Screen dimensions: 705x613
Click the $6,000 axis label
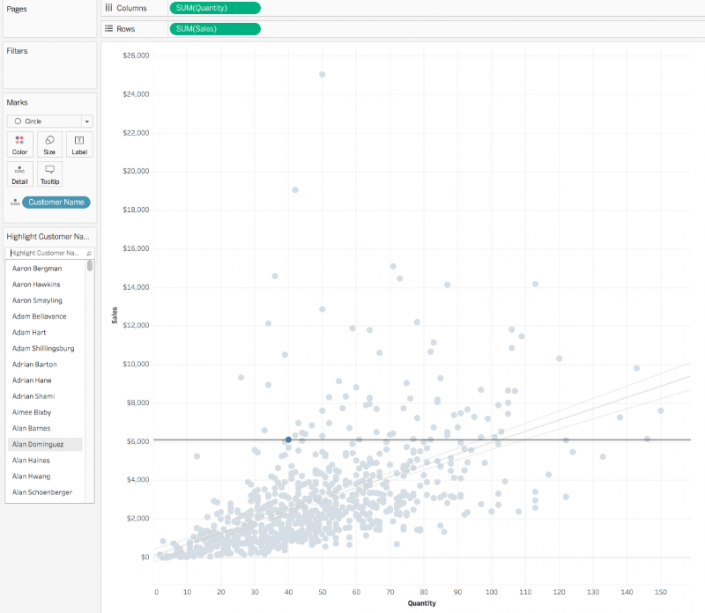tap(138, 441)
